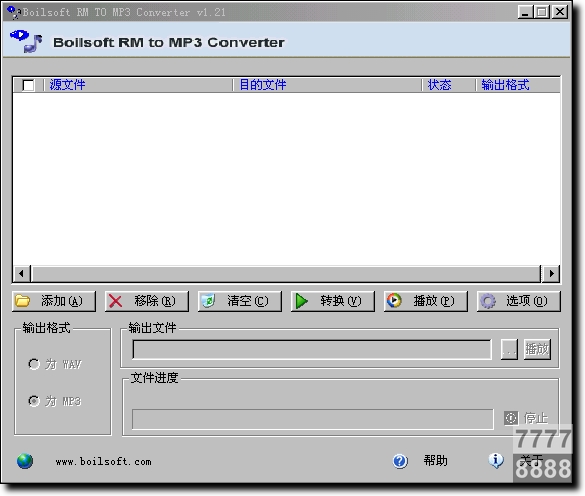Visit the www.boilsoft.com link
The image size is (585, 496).
[103, 462]
